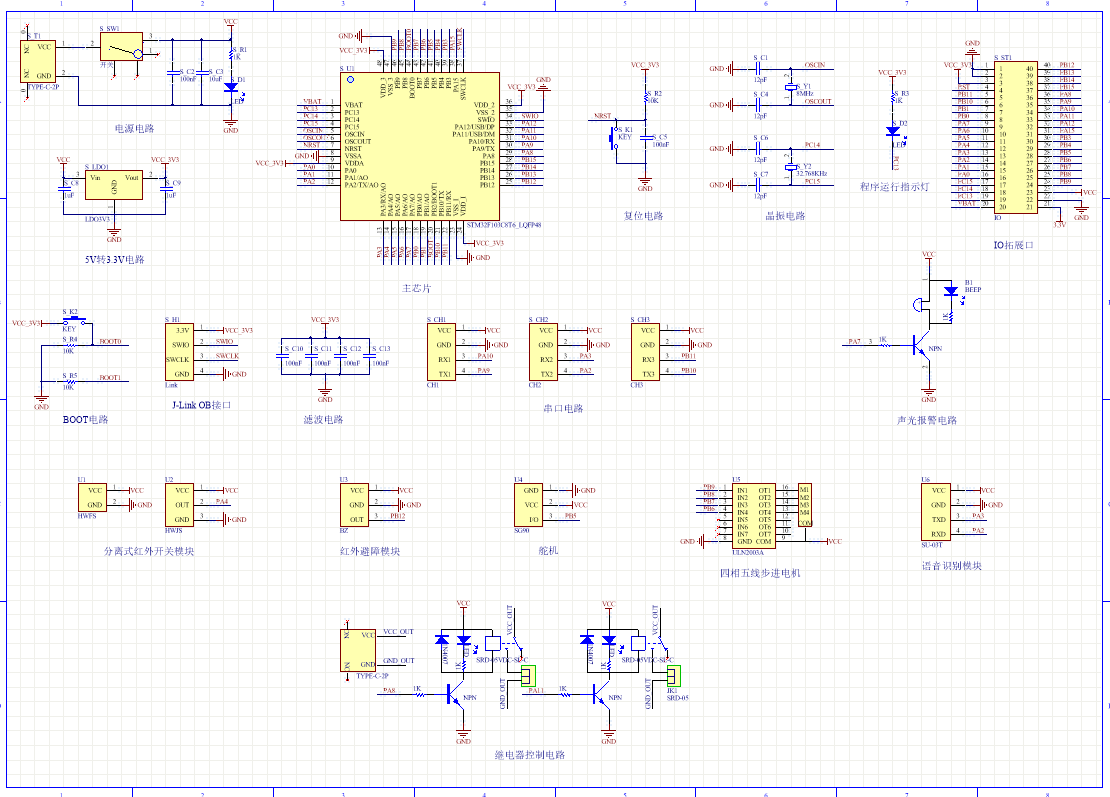
Task: Select the S_K1 reset KEY button symbol
Action: click(612, 137)
